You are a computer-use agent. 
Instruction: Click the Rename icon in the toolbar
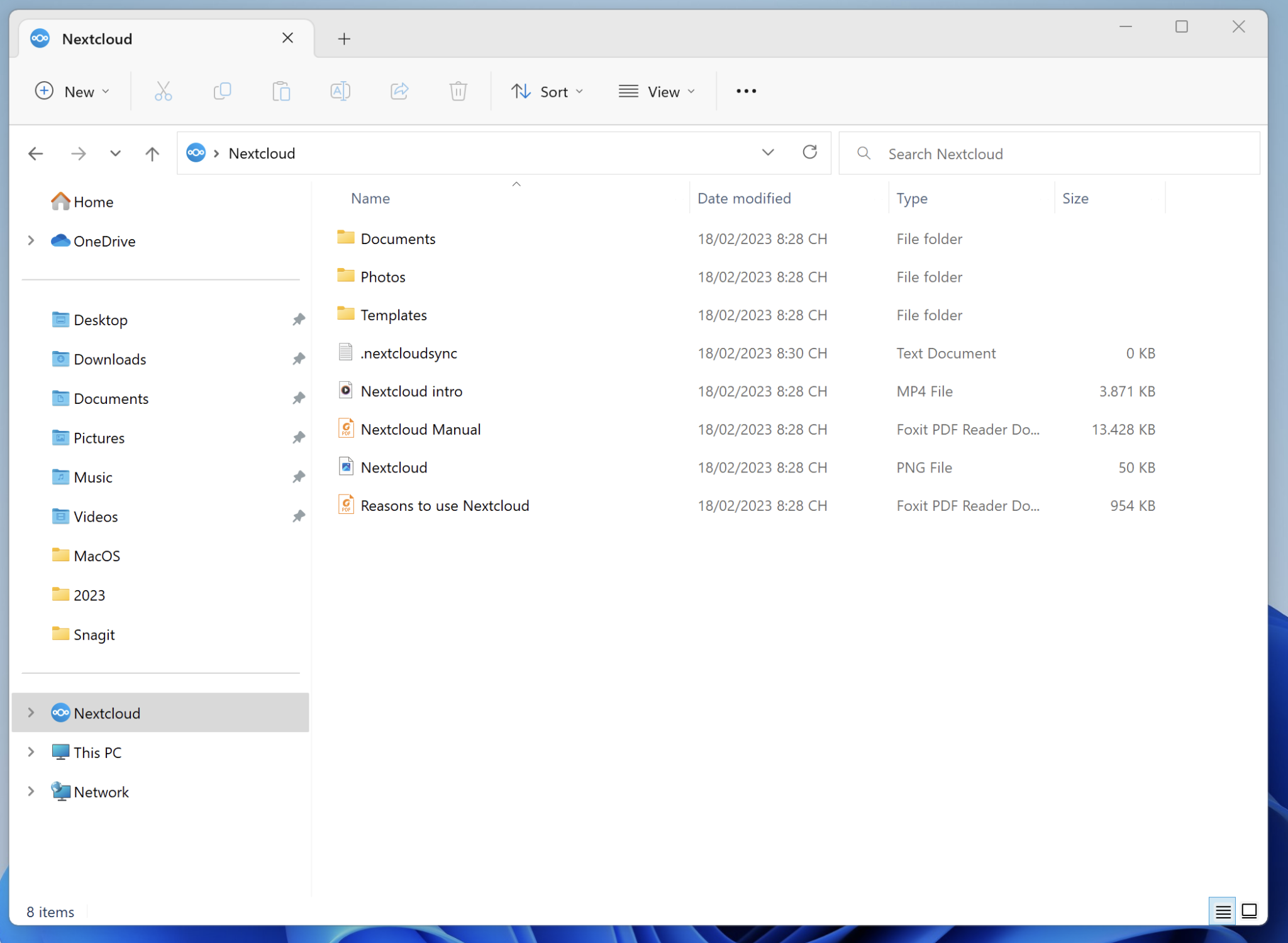tap(340, 91)
